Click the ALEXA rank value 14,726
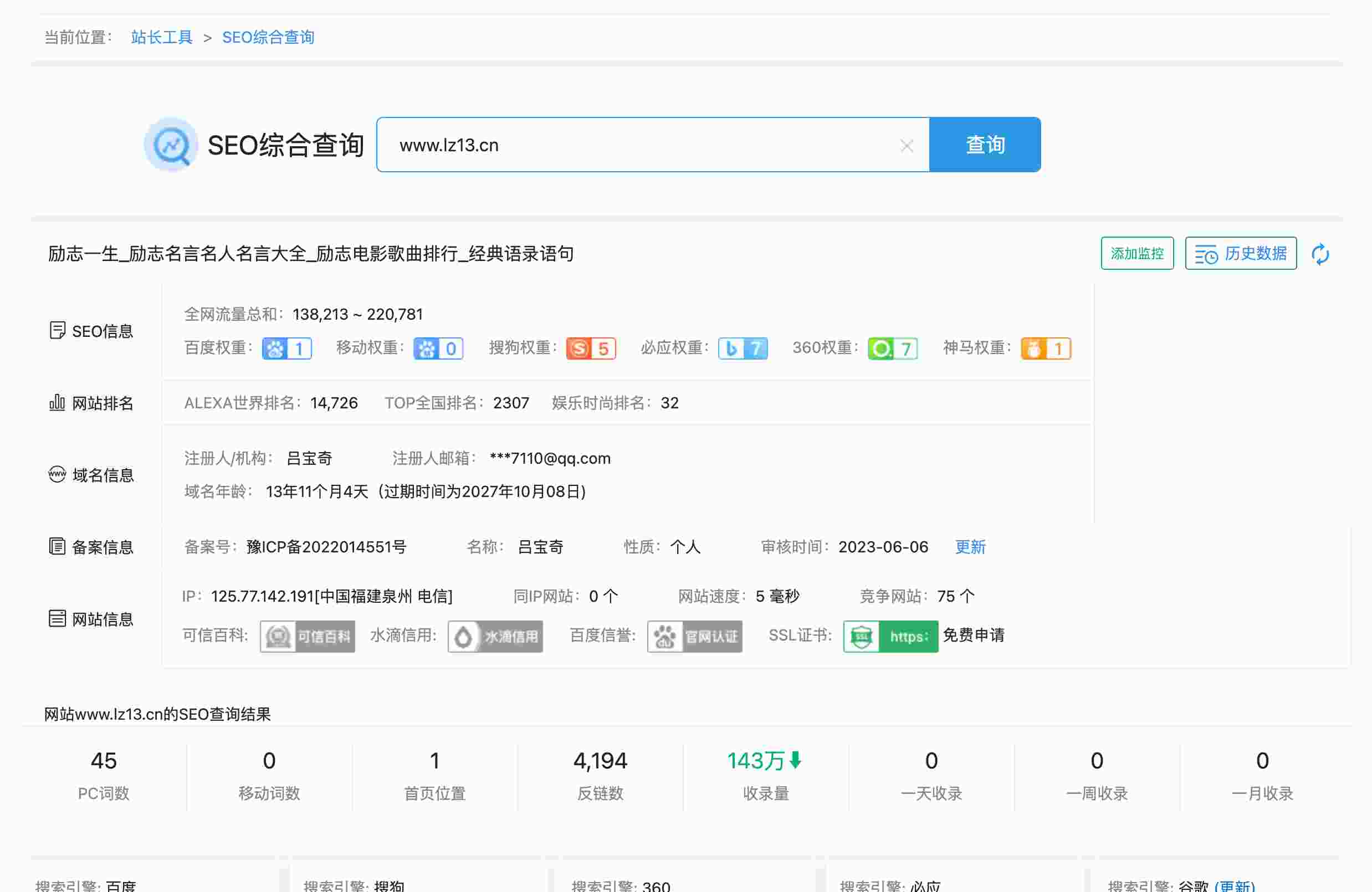This screenshot has width=1372, height=892. tap(334, 403)
